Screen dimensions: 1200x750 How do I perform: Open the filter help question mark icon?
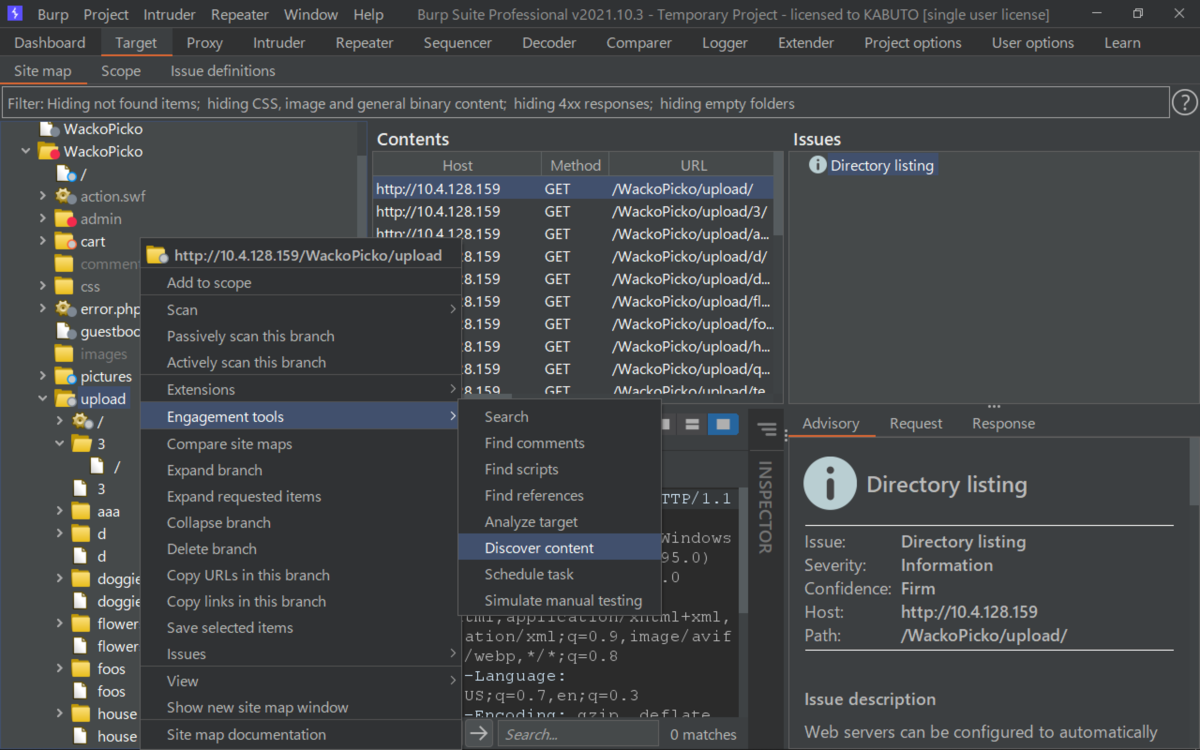coord(1184,103)
